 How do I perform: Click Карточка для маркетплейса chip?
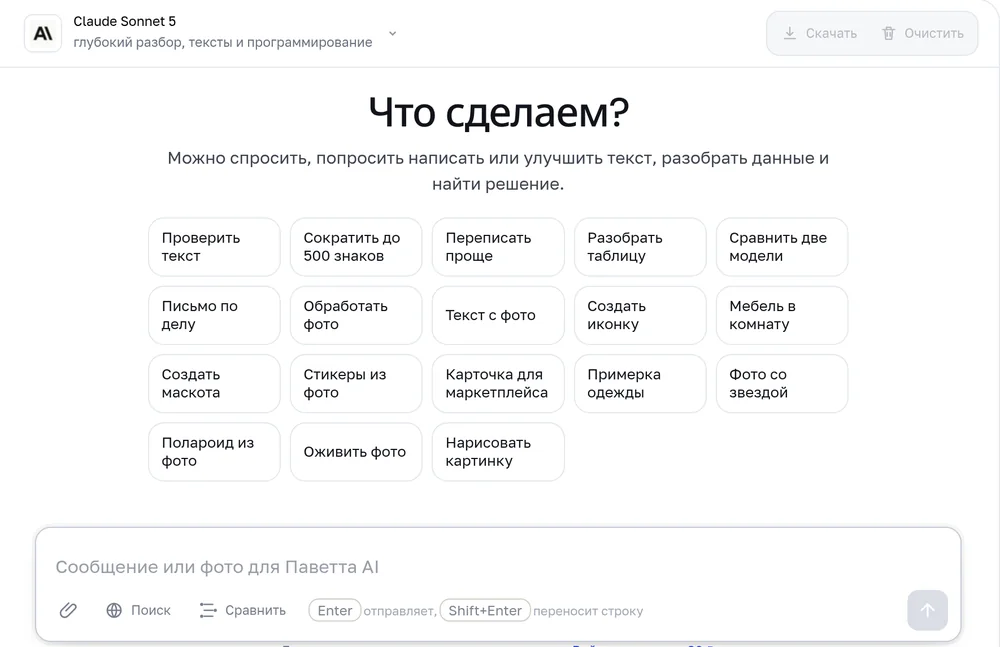click(498, 383)
